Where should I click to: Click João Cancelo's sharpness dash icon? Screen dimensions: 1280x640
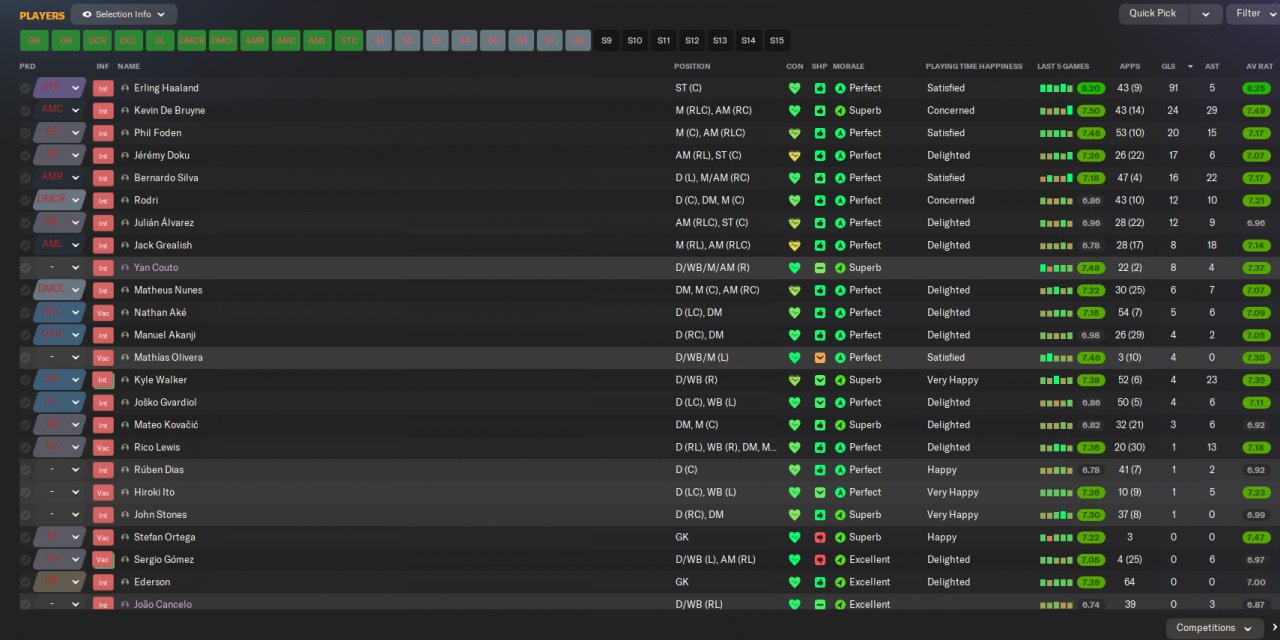[819, 604]
